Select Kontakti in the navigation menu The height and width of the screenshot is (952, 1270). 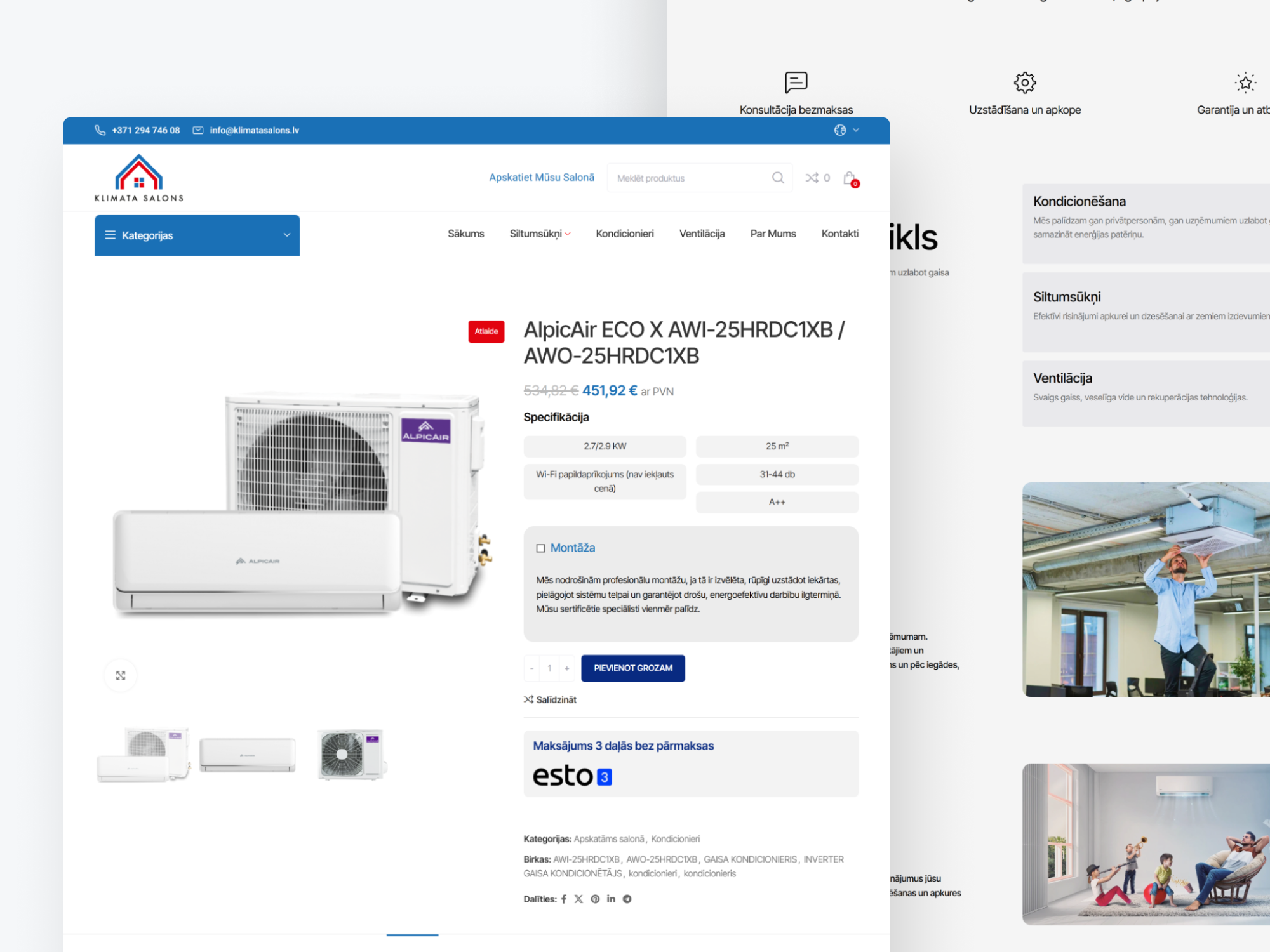(839, 234)
